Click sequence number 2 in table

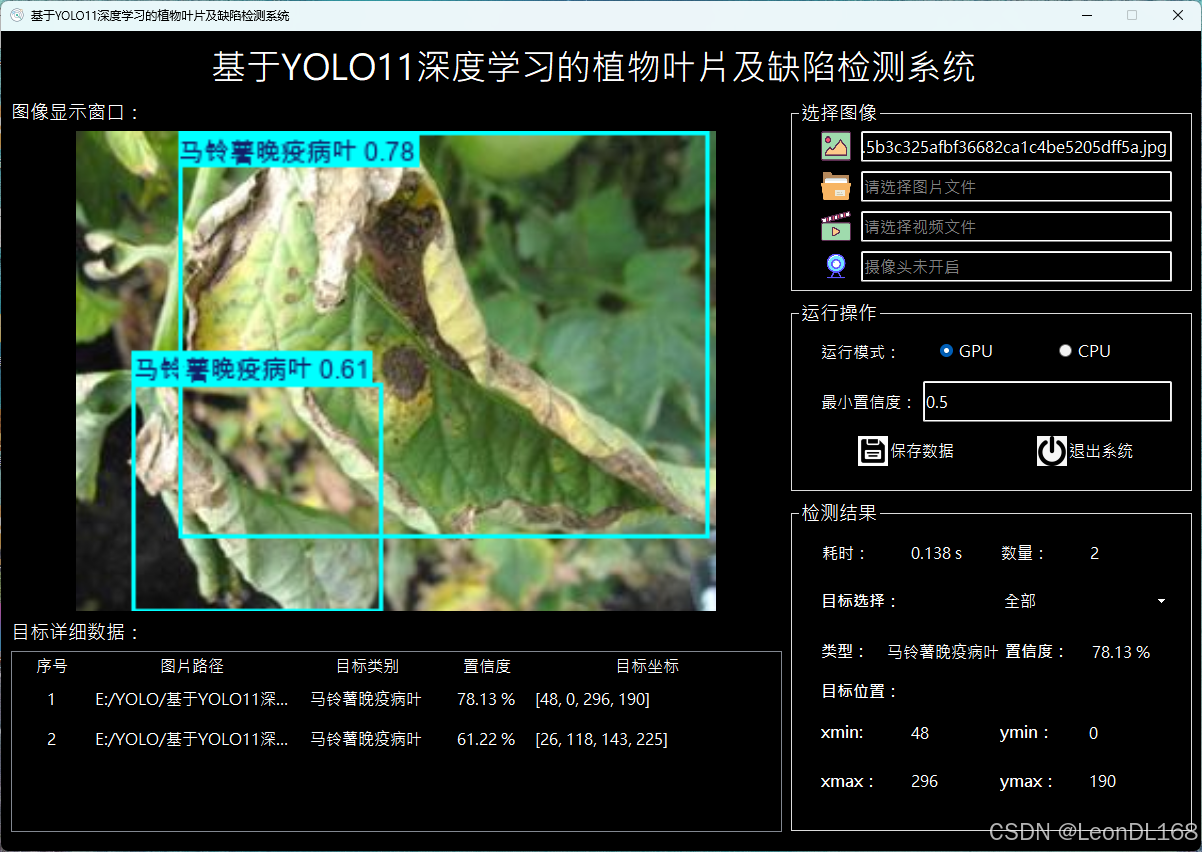pyautogui.click(x=52, y=739)
